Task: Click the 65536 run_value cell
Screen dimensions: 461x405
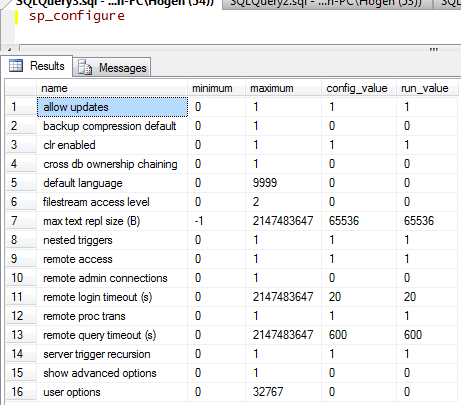Action: tap(427, 221)
